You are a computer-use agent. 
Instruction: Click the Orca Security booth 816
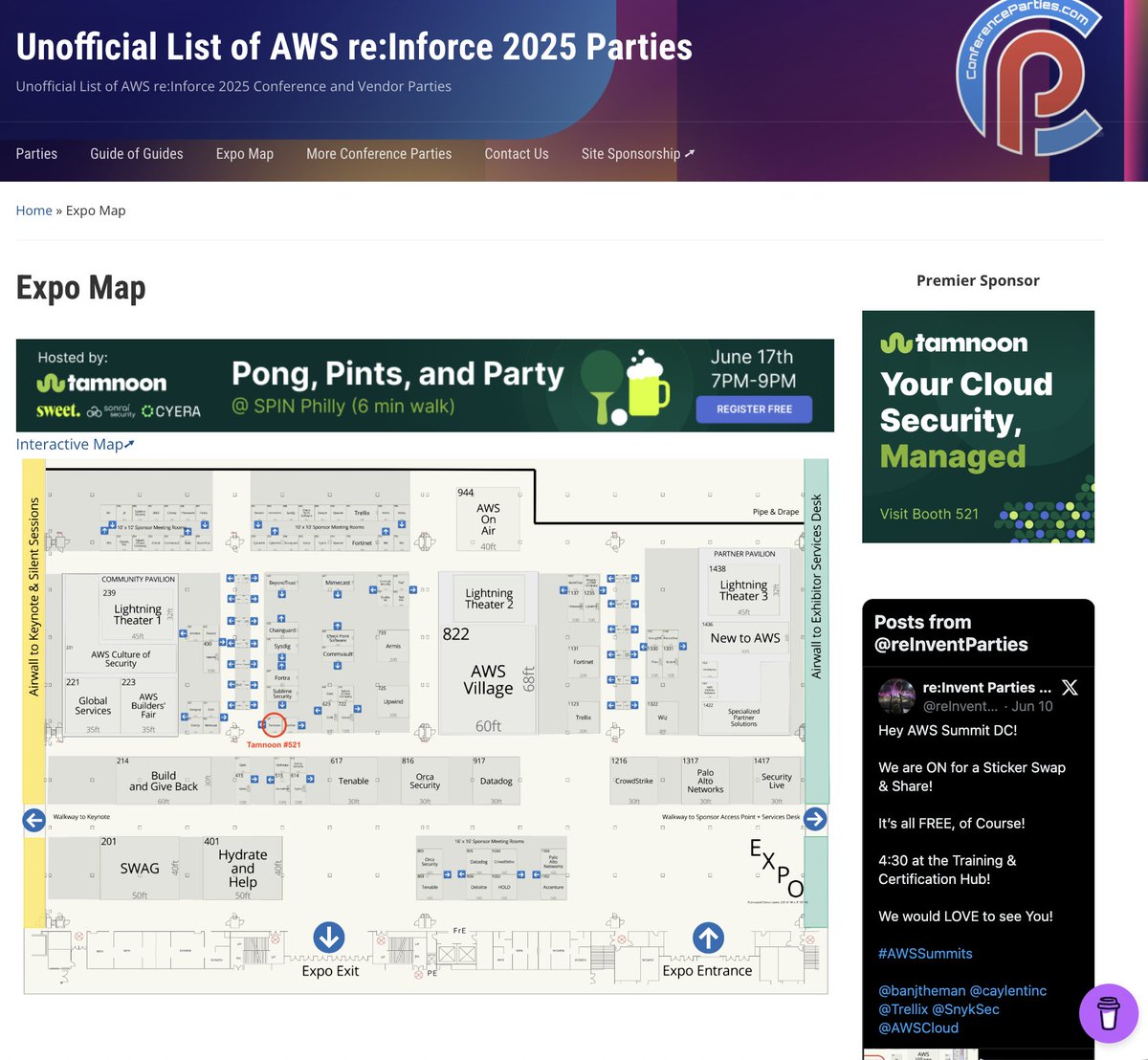pos(425,782)
